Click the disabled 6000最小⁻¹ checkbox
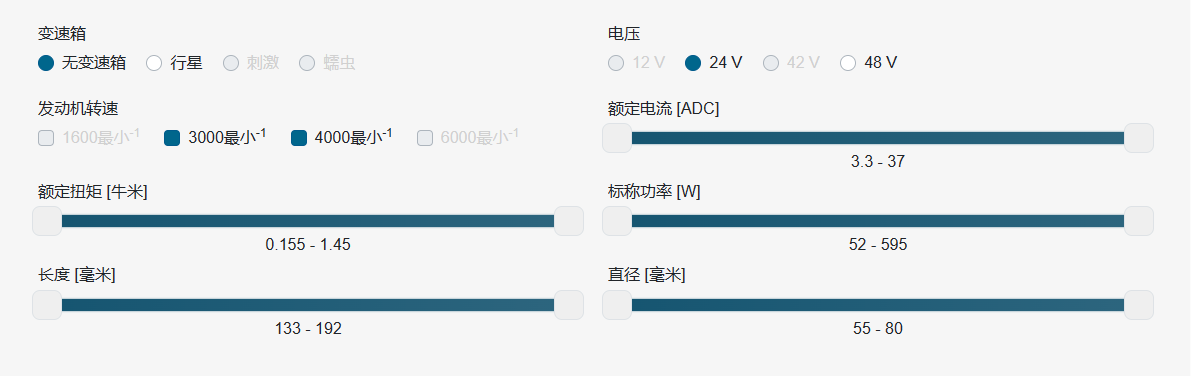1191x376 pixels. click(425, 137)
